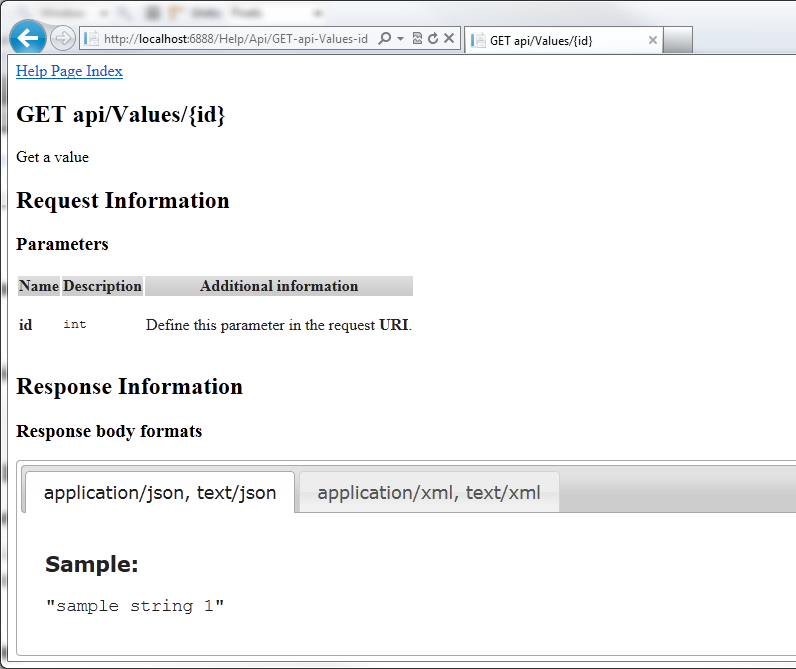Click the page icon in the address bar
The height and width of the screenshot is (669, 796).
click(x=91, y=39)
